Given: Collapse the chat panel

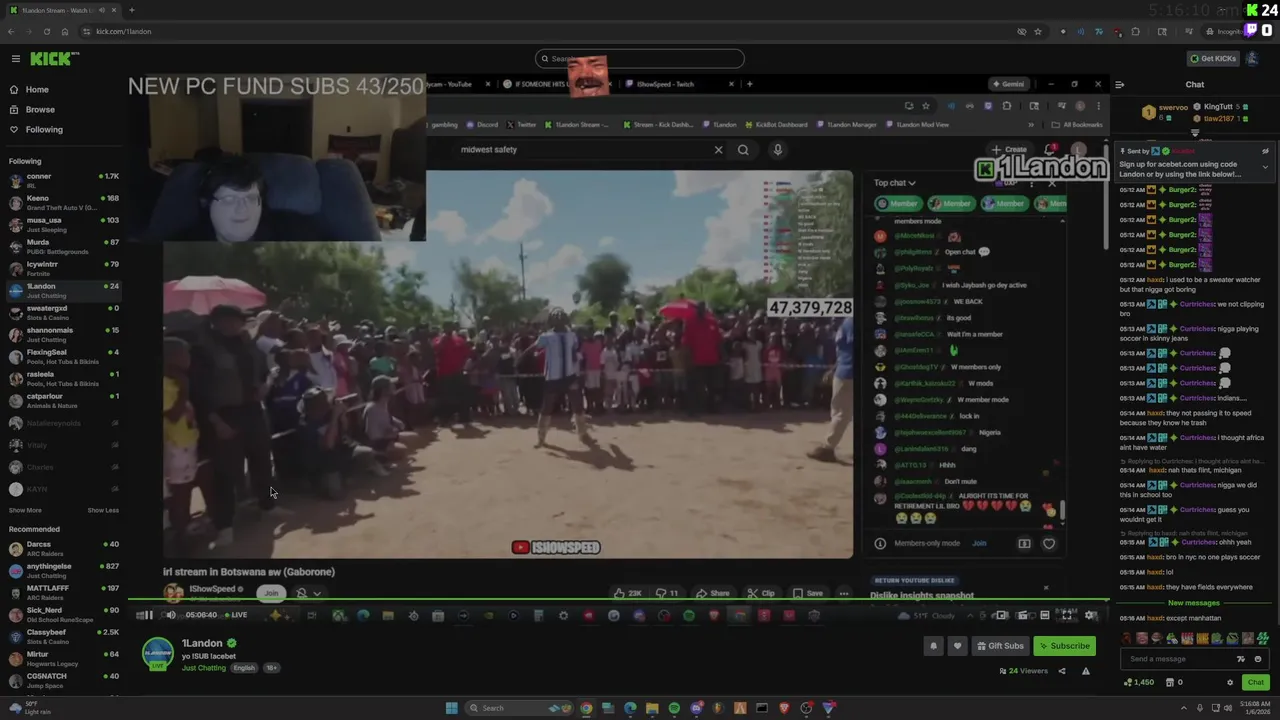Looking at the screenshot, I should pos(1119,85).
